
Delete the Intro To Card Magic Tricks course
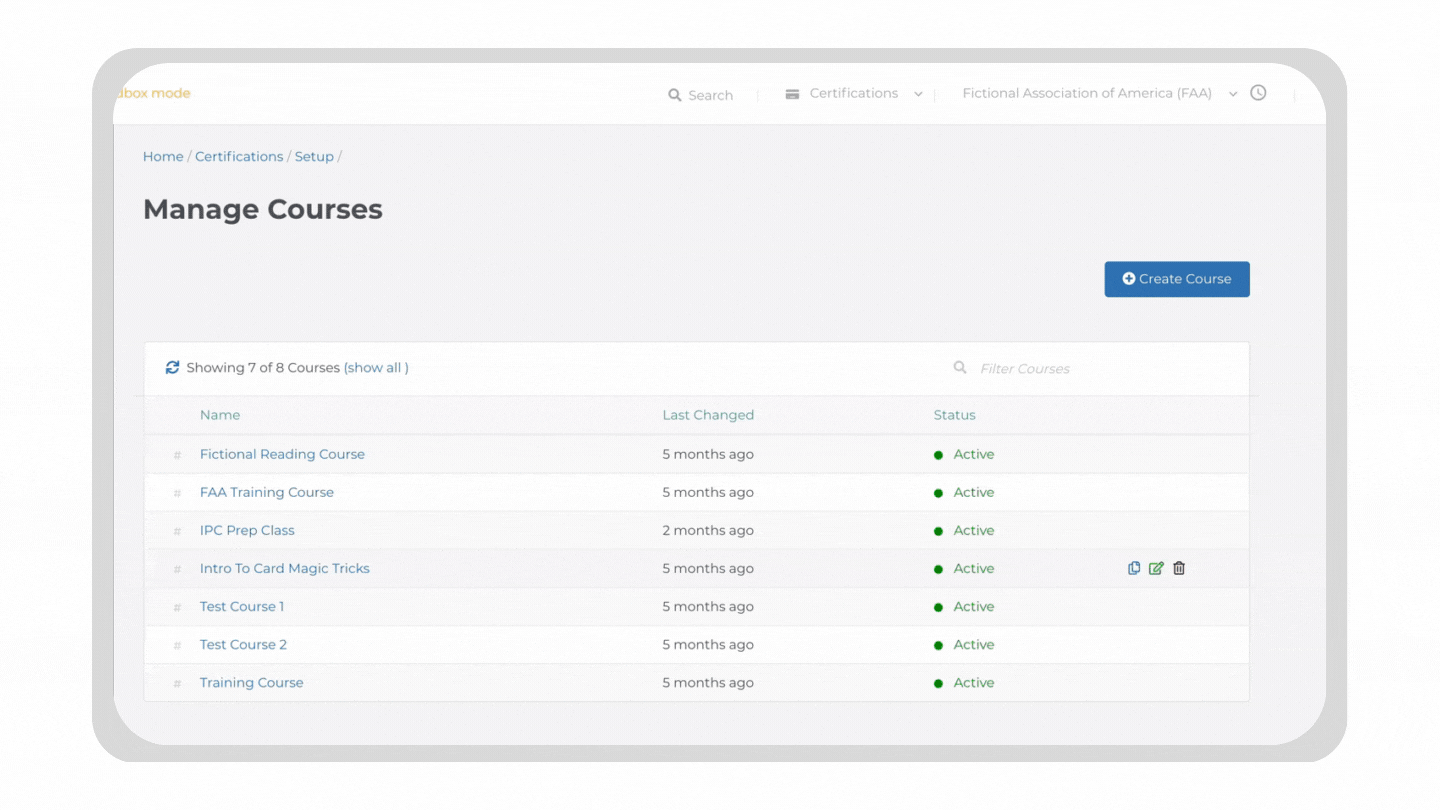[1179, 568]
